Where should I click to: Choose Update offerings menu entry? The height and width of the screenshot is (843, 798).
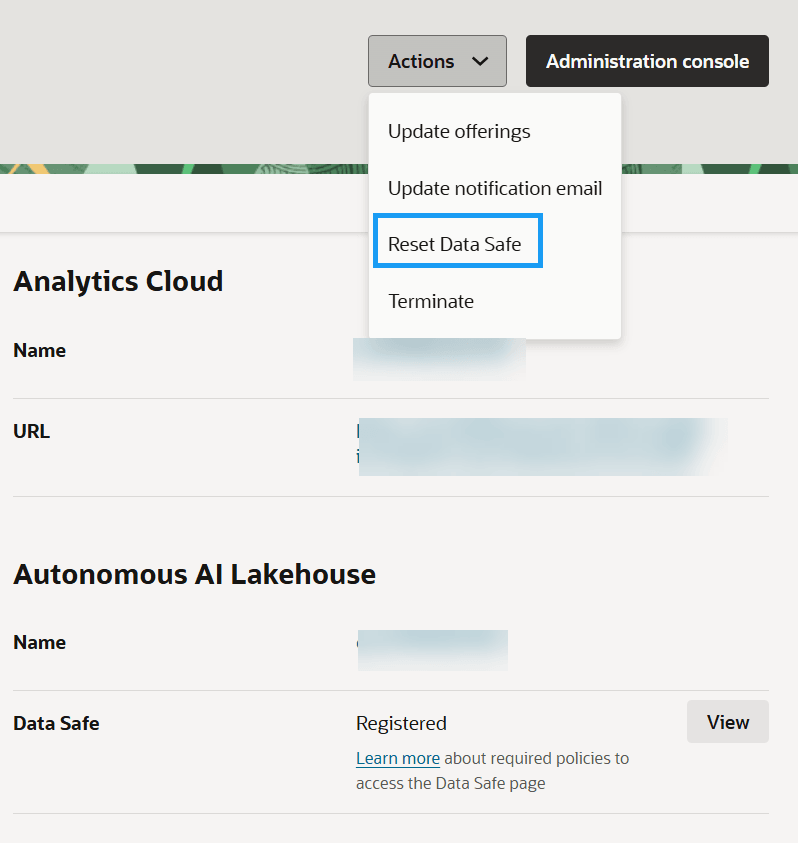458,131
